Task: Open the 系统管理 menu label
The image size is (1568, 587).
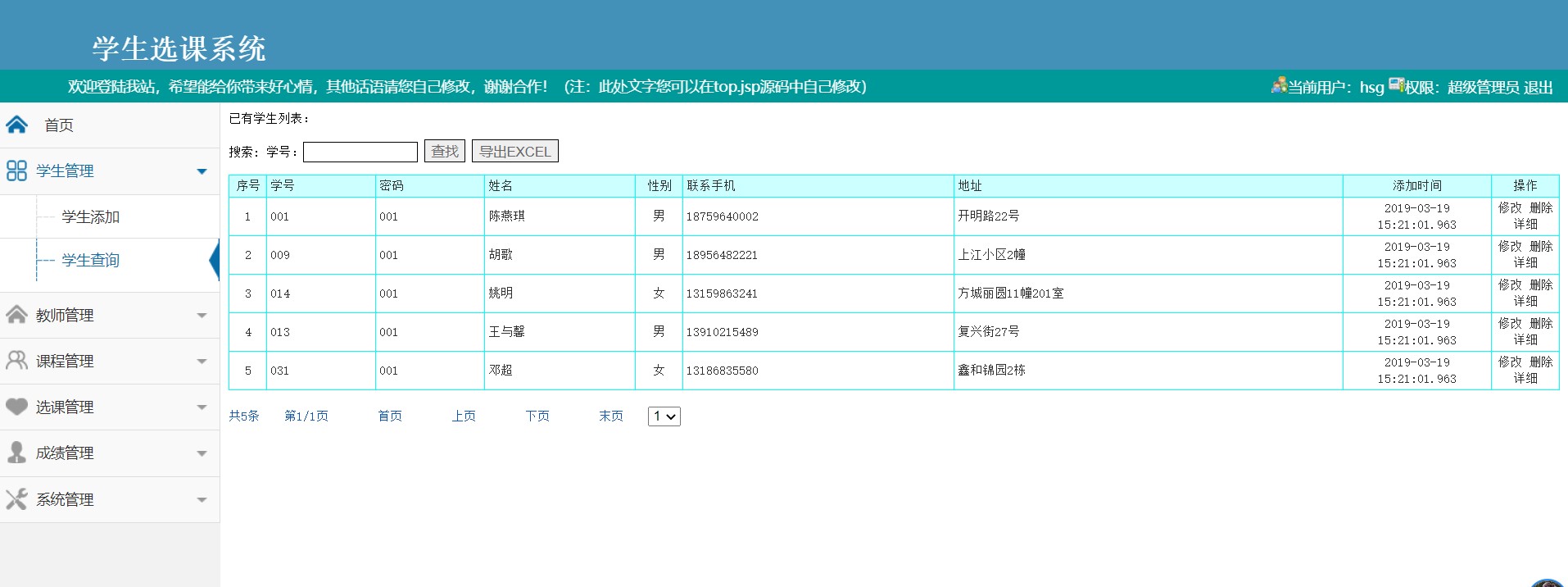Action: (x=65, y=500)
